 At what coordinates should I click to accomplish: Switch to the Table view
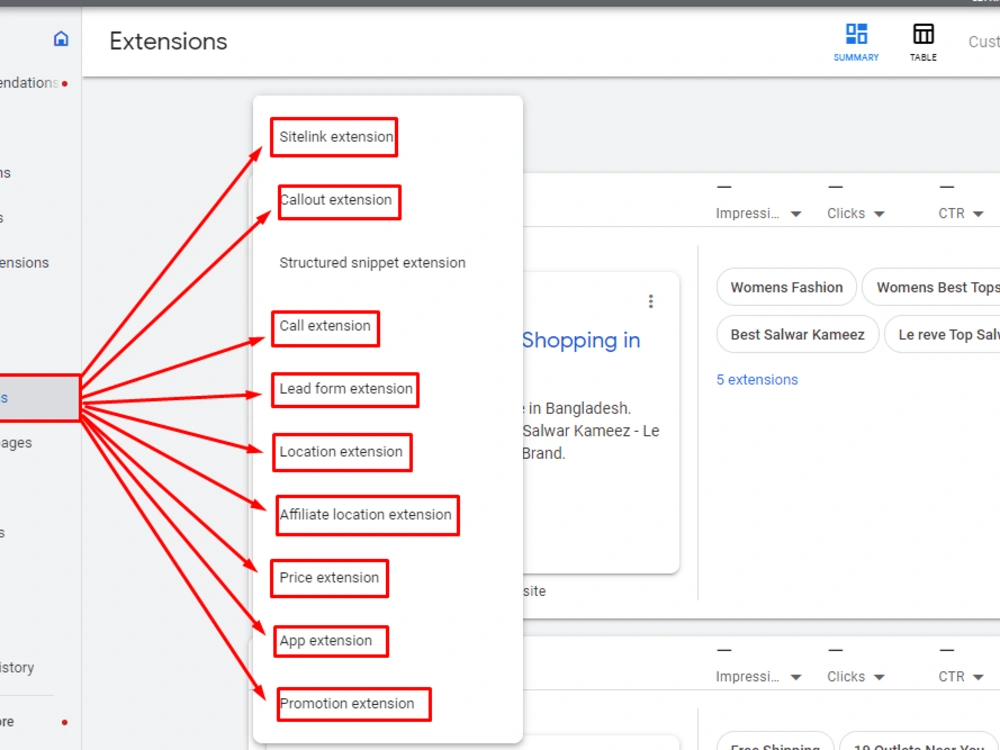[923, 43]
